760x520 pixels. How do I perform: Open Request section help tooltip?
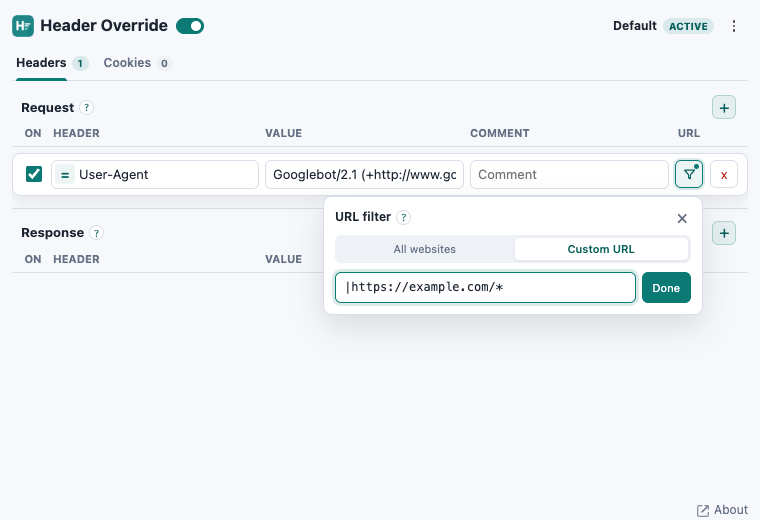coord(86,108)
